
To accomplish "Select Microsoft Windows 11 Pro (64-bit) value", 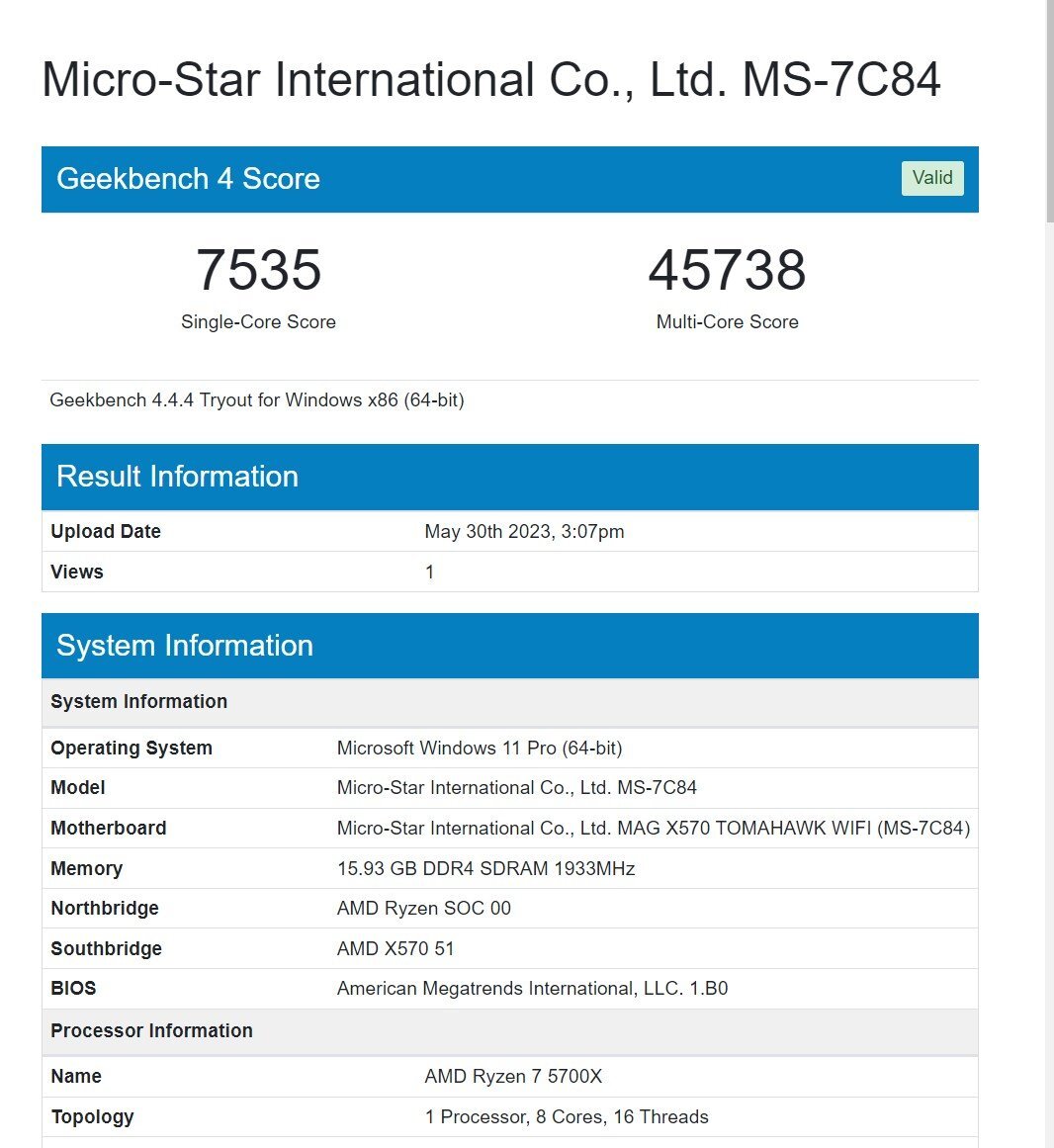I will click(x=480, y=748).
